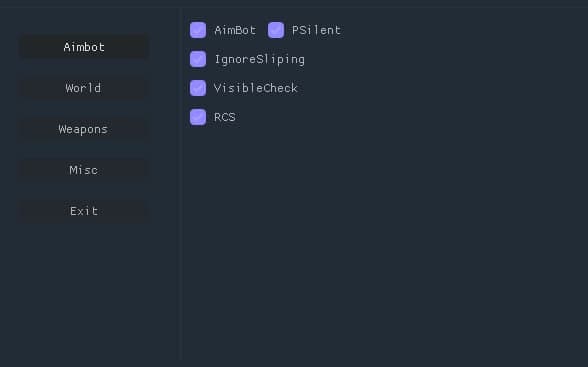Click the Exit button
Screen dimensions: 588x367
coord(84,211)
